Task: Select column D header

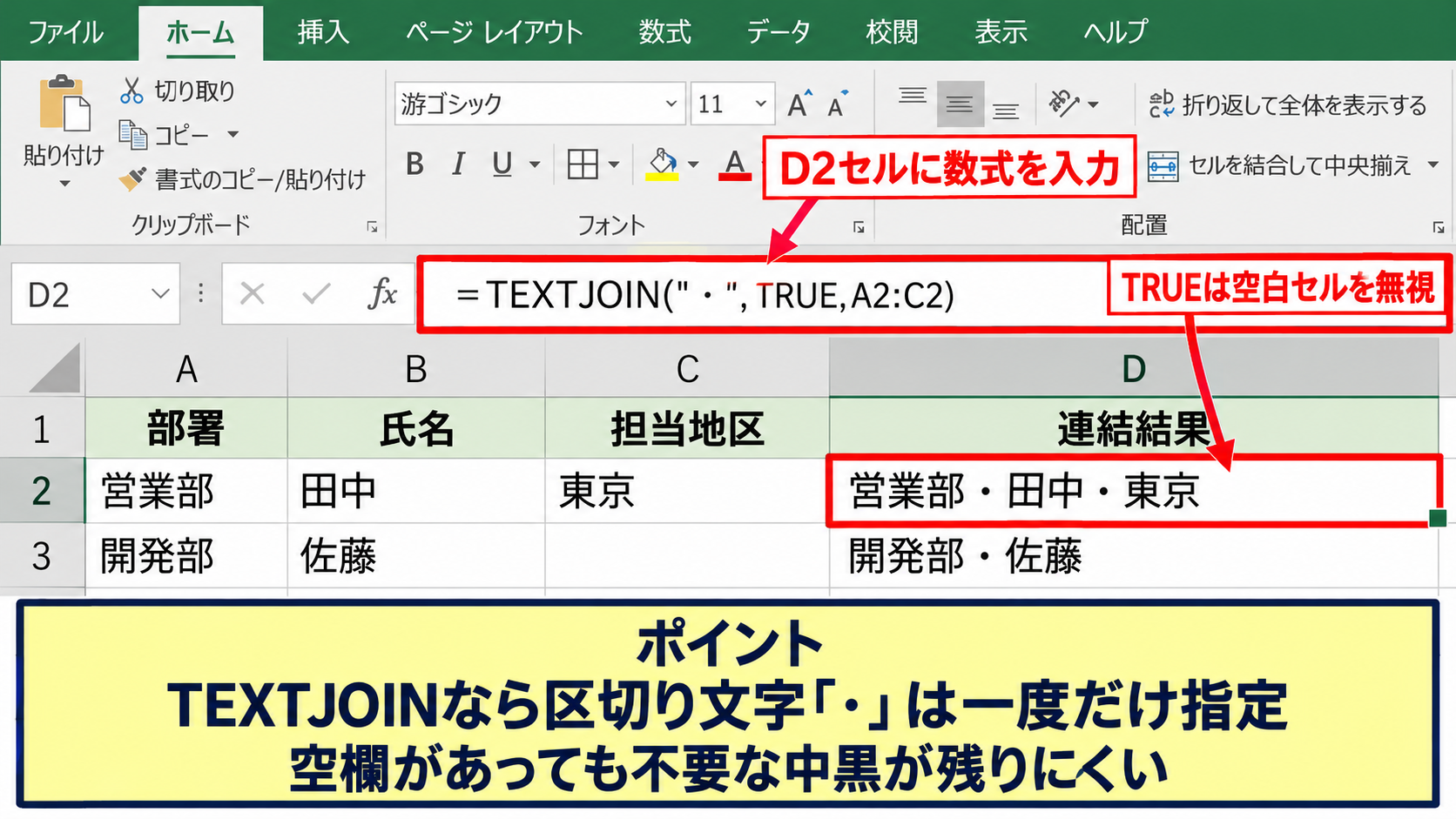Action: (x=1133, y=368)
